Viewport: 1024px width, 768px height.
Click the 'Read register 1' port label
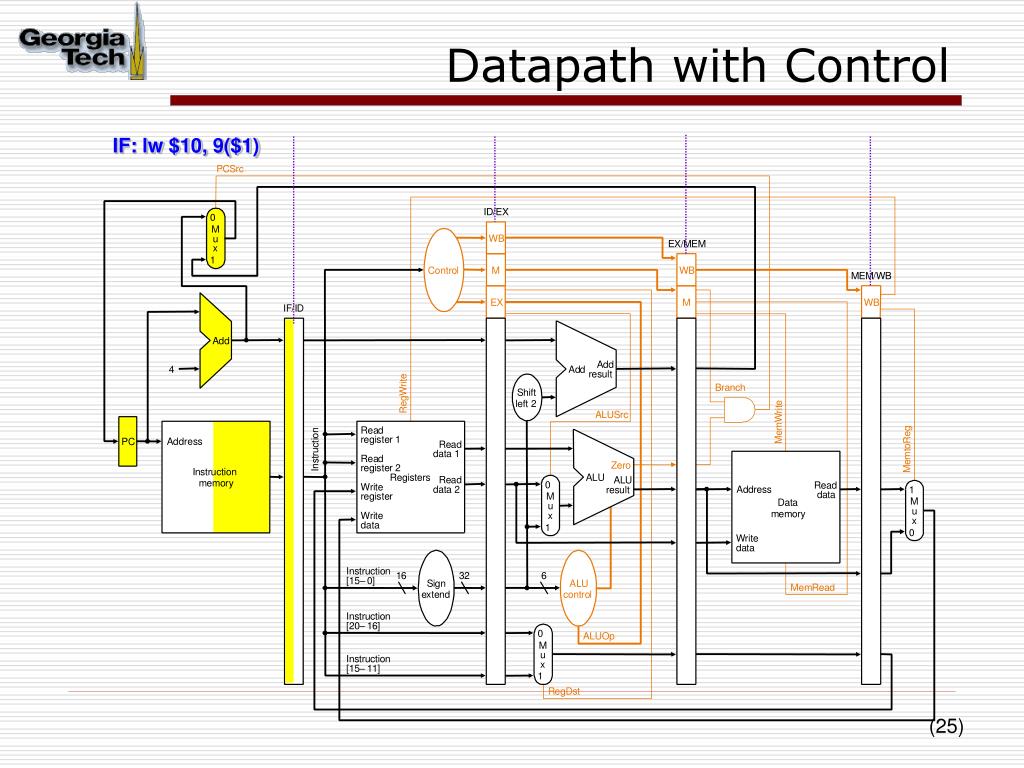(x=380, y=435)
